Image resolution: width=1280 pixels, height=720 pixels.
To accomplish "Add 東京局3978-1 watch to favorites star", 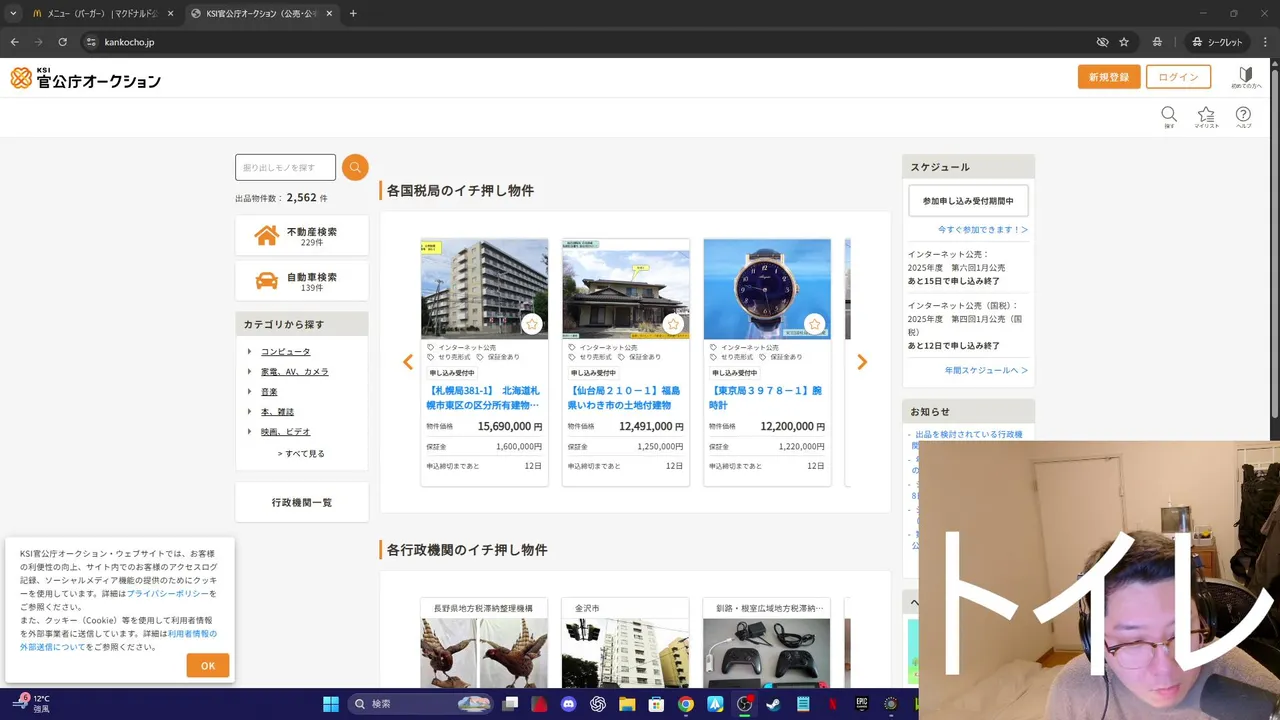I will pyautogui.click(x=814, y=324).
